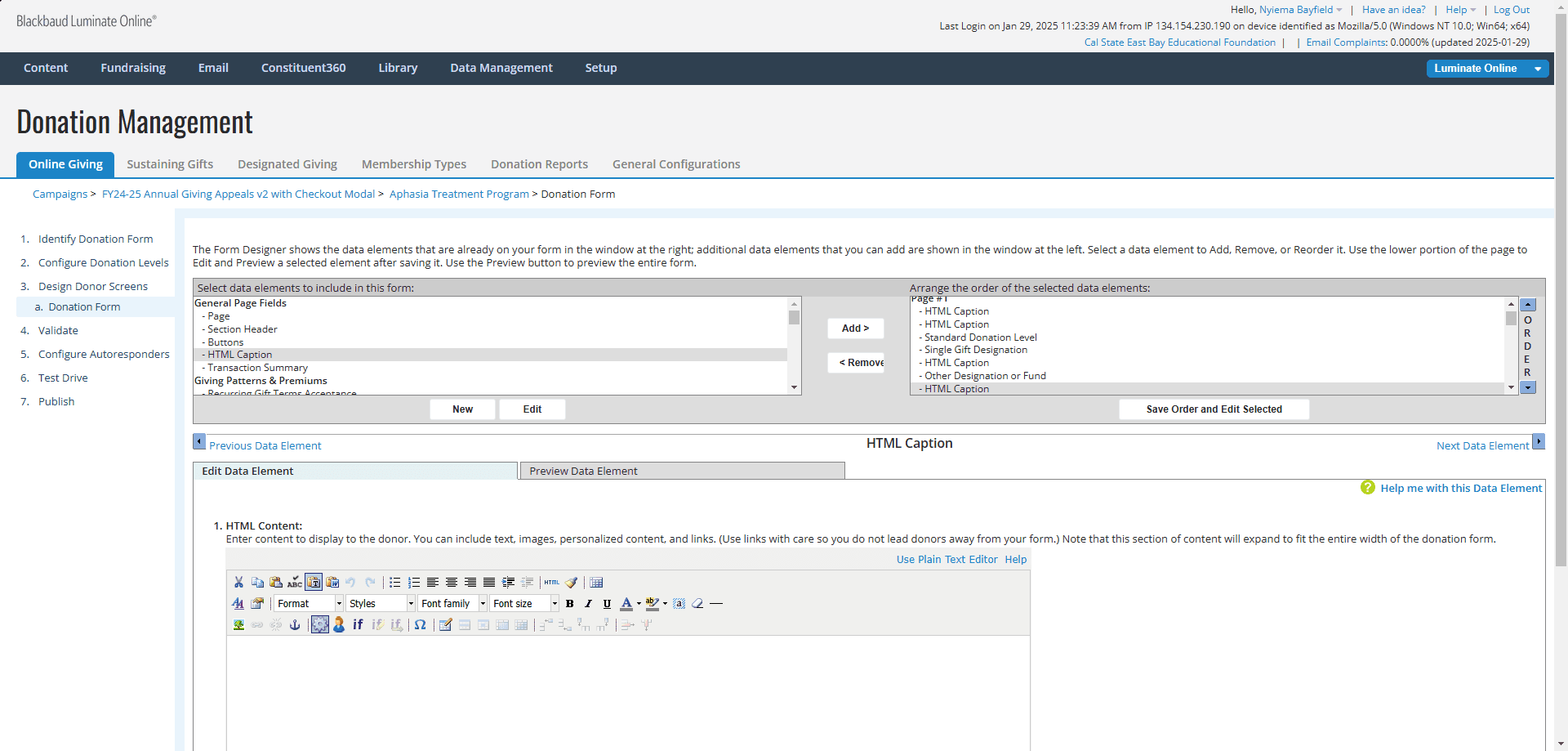Viewport: 1568px width, 751px height.
Task: Open the text color picker arrow
Action: [639, 604]
